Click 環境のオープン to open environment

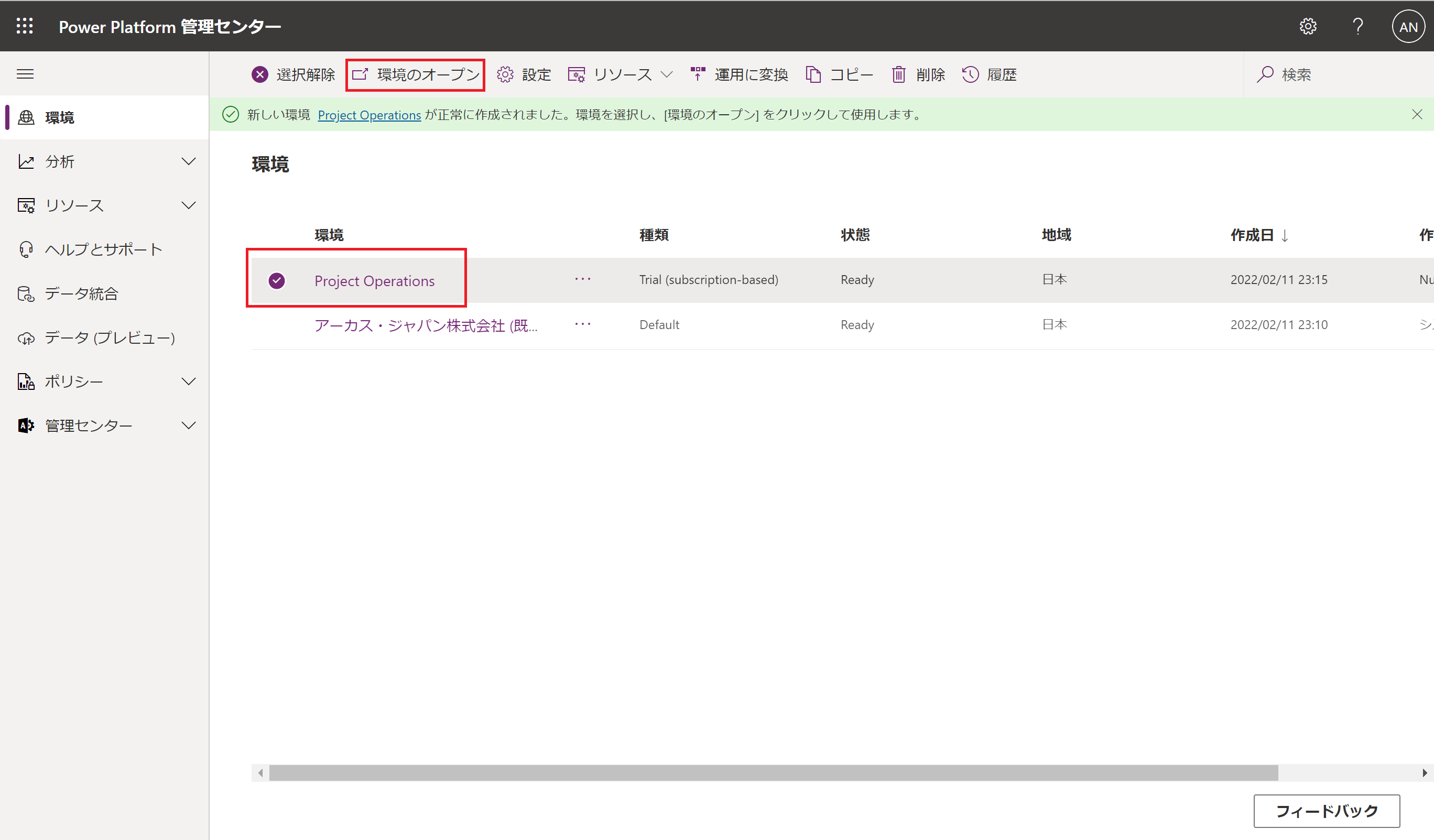click(x=416, y=74)
